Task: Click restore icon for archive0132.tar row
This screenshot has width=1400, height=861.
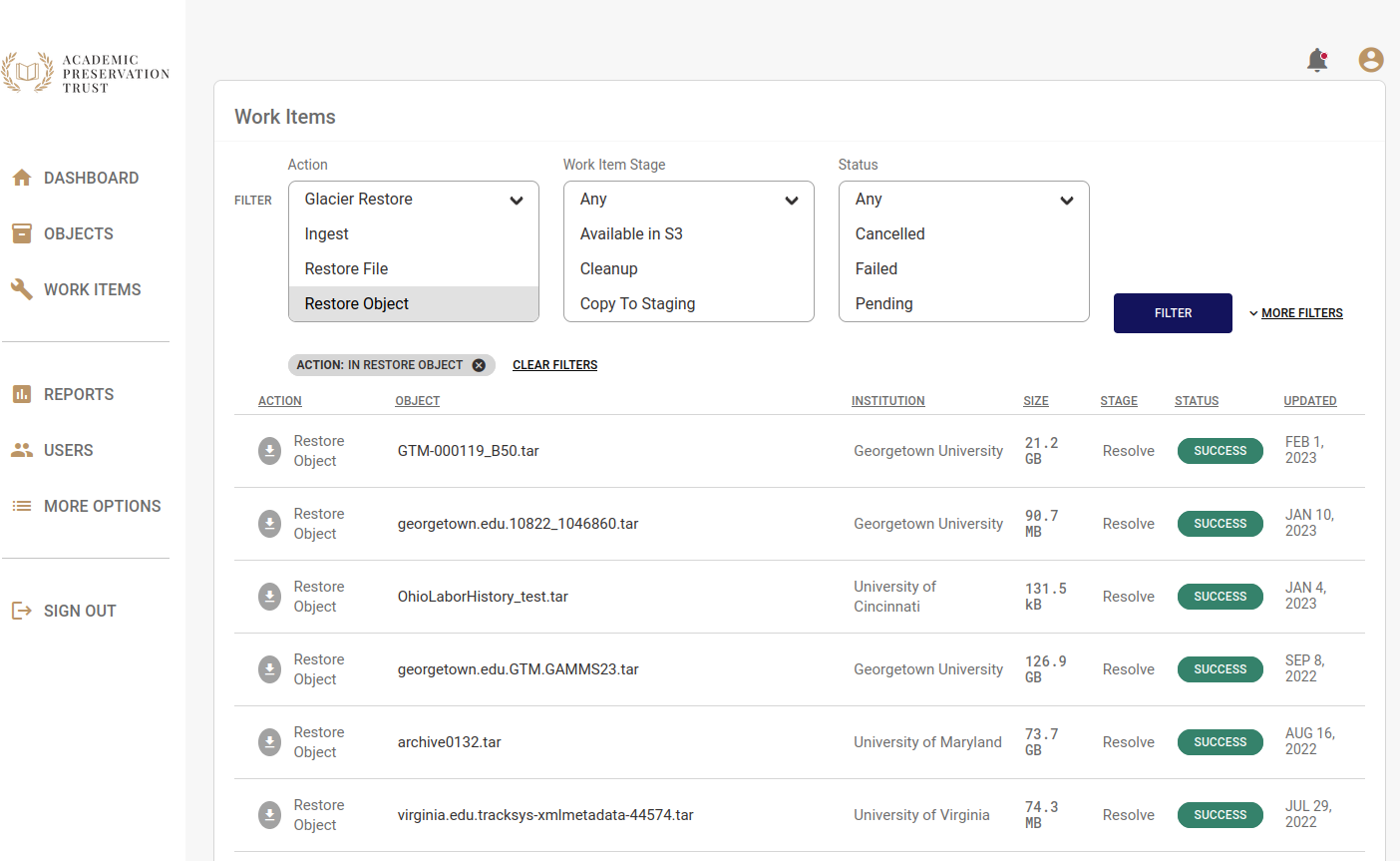Action: (270, 742)
